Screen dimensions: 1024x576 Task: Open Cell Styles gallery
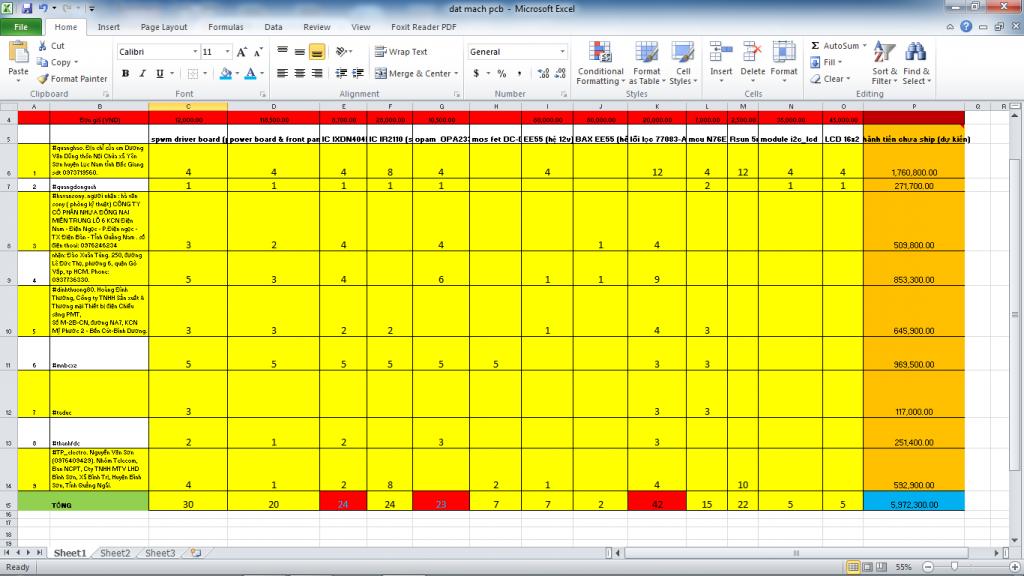(683, 63)
